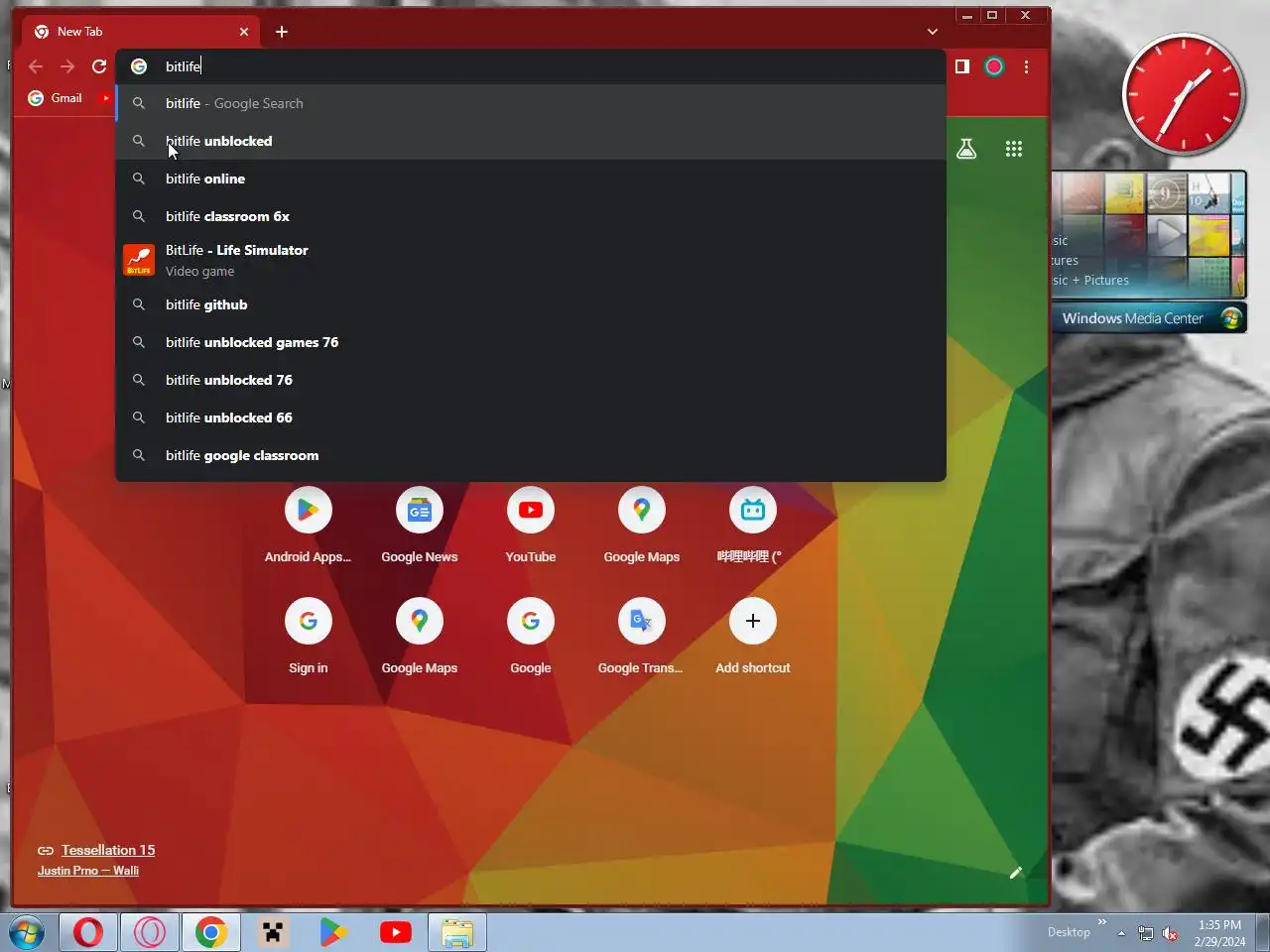
Task: Open Music + Pictures in Media Center gadget
Action: (x=1091, y=281)
